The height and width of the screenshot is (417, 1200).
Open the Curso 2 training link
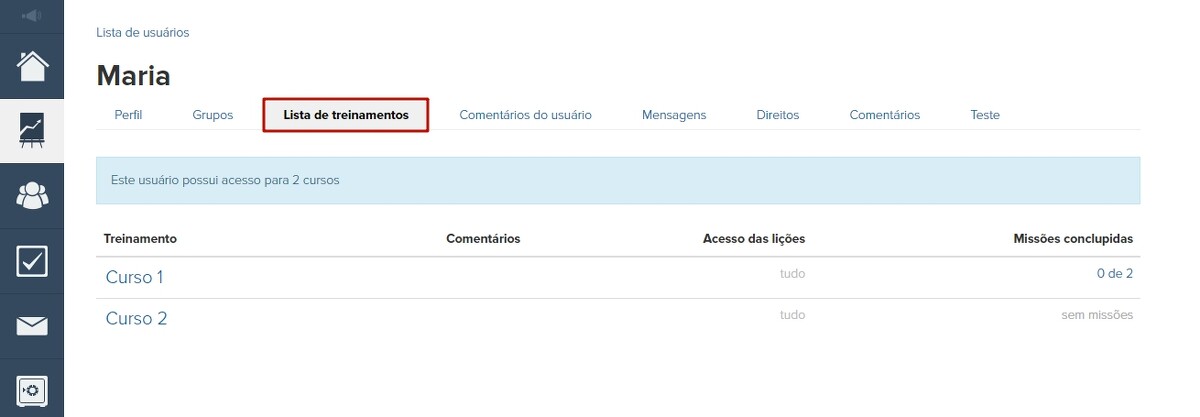click(136, 319)
